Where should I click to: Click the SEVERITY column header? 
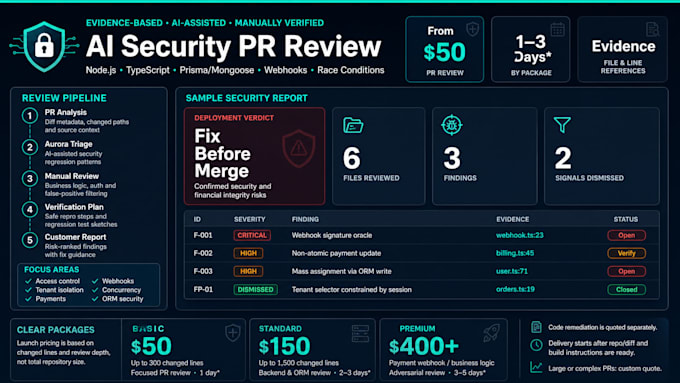[249, 219]
